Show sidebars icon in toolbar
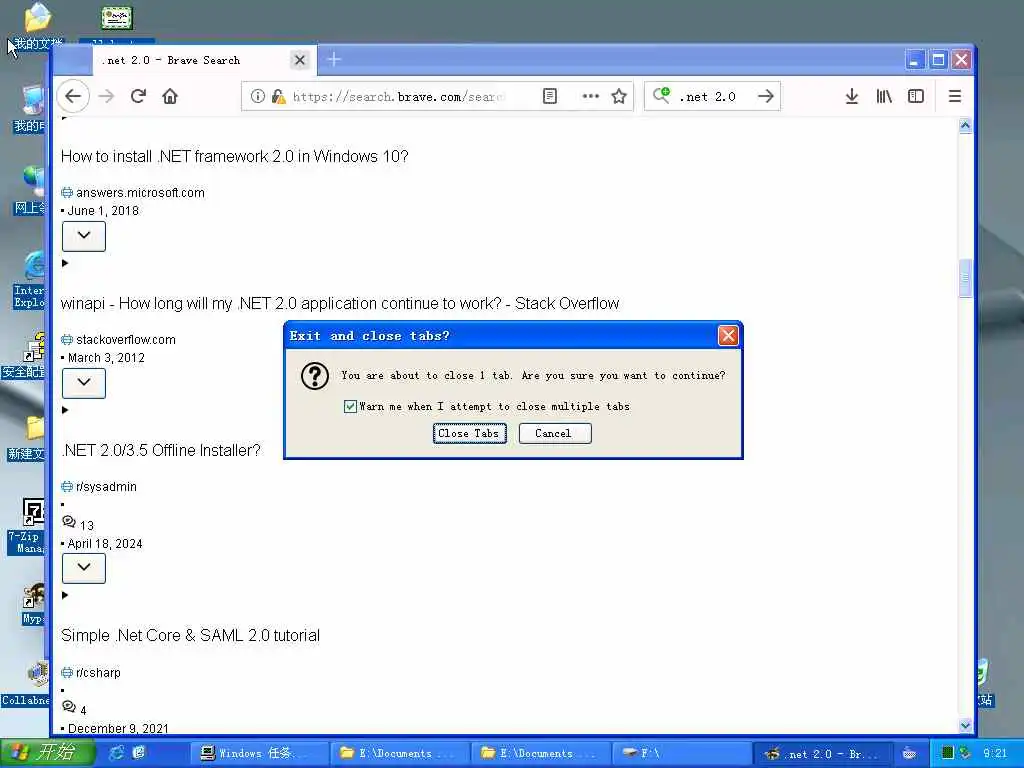The width and height of the screenshot is (1024, 768). pos(916,97)
